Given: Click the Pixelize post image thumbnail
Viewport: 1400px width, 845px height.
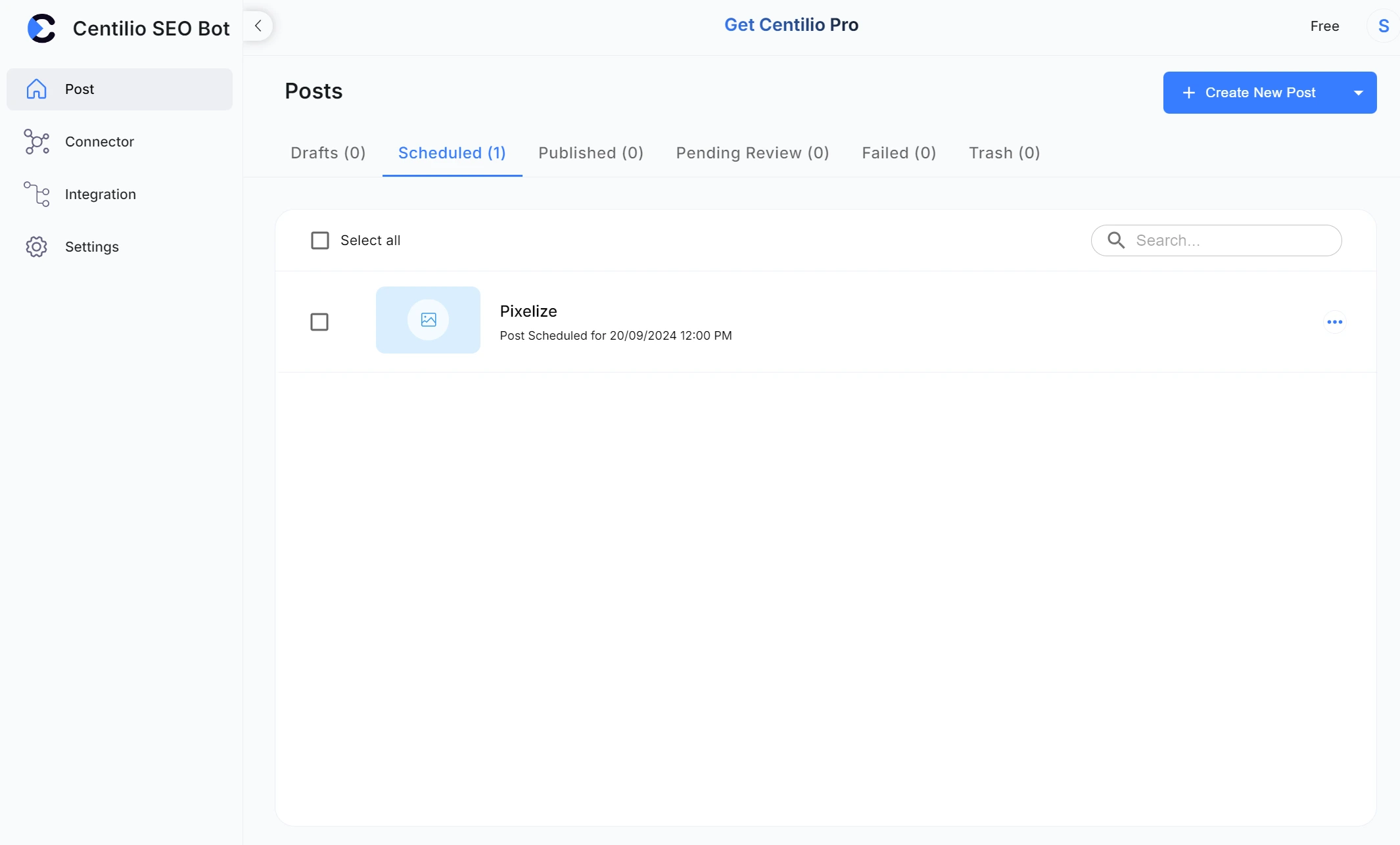Looking at the screenshot, I should pyautogui.click(x=428, y=320).
